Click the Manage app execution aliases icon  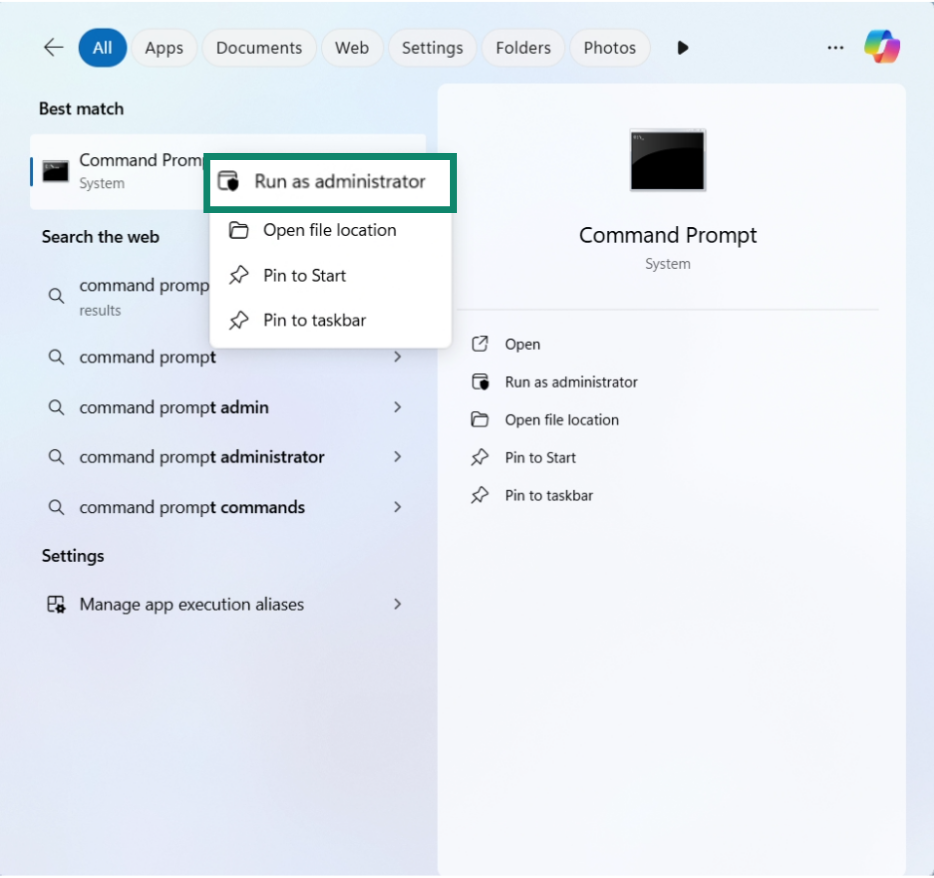[57, 604]
